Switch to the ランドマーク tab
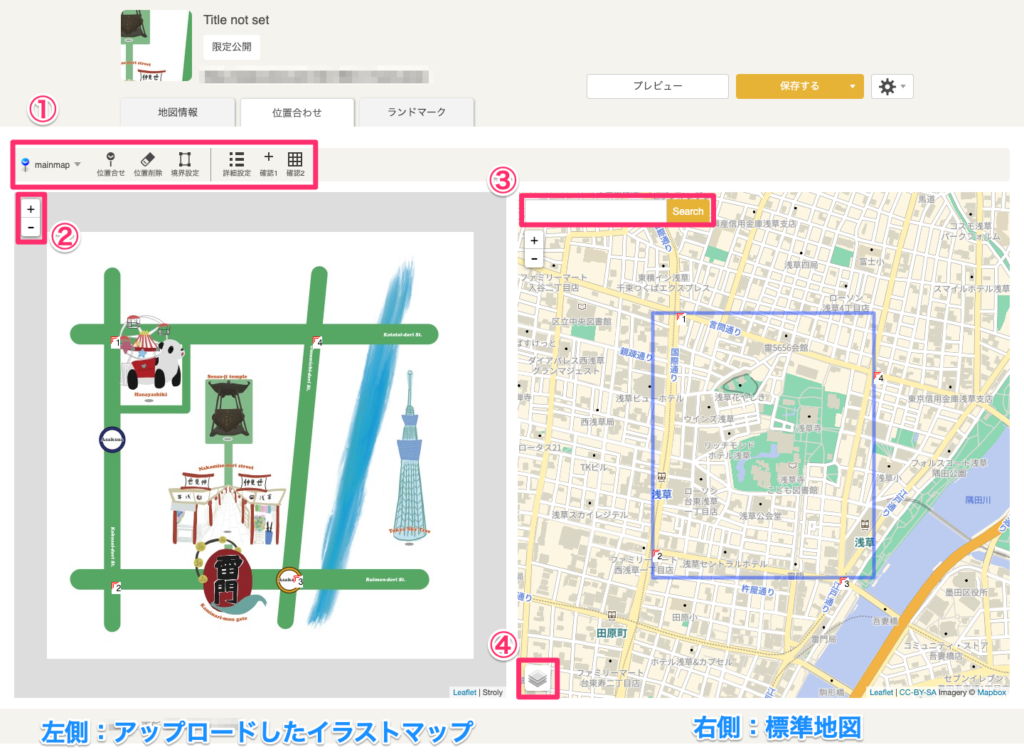This screenshot has width=1024, height=752. click(x=415, y=112)
